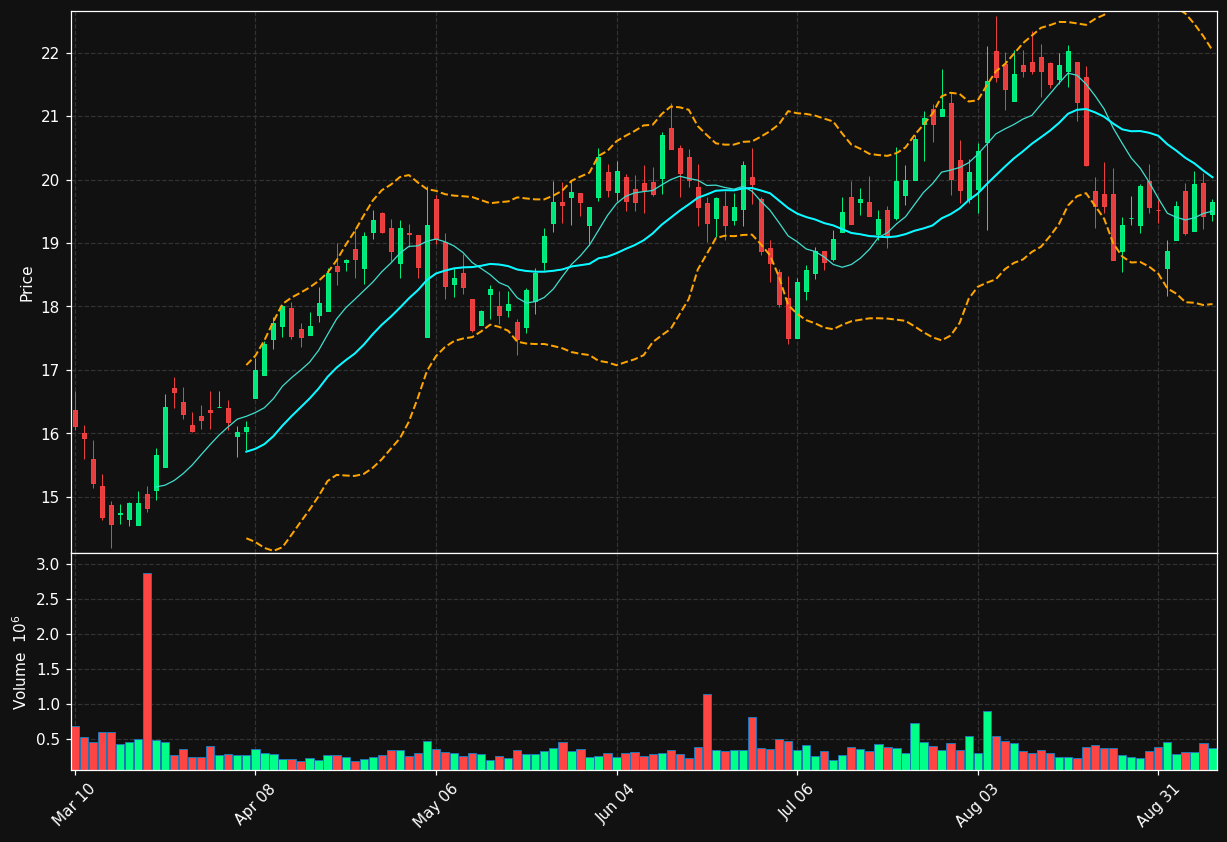This screenshot has height=842, width=1227.
Task: Select the 'Volume 10⁶' axis title
Action: tap(20, 662)
